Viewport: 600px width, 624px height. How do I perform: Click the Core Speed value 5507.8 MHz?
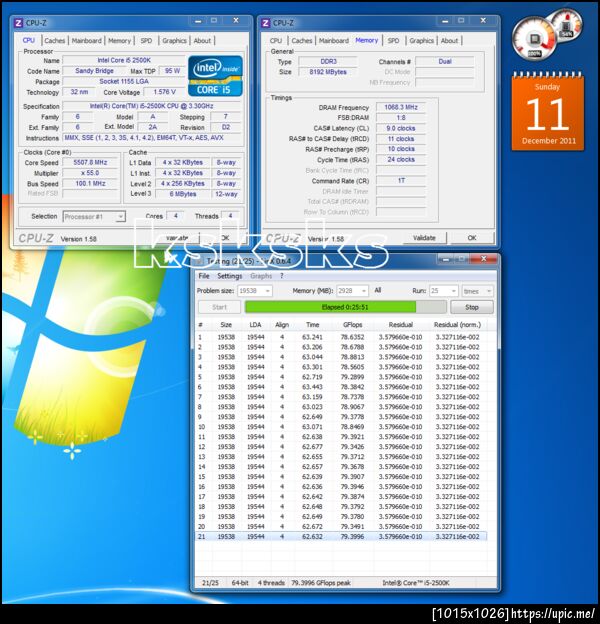[90, 162]
